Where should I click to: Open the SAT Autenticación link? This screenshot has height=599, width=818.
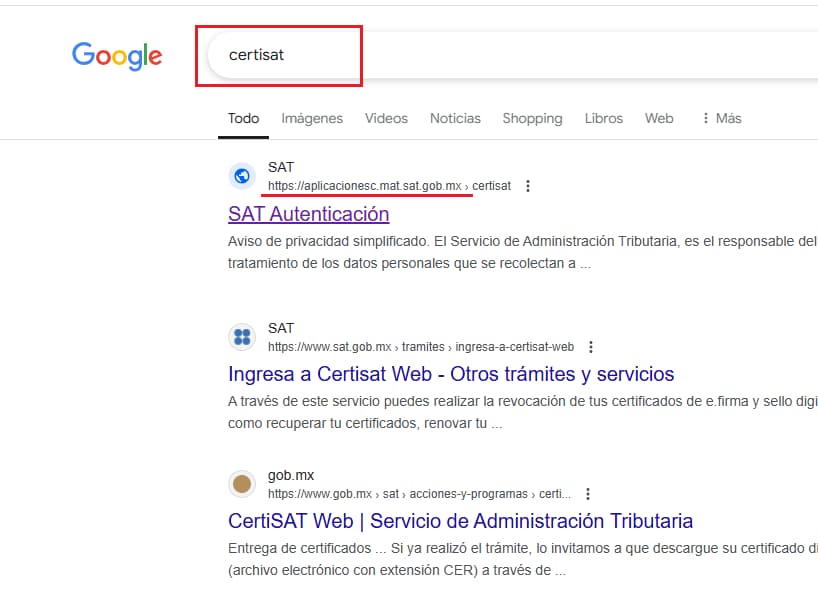coord(308,214)
